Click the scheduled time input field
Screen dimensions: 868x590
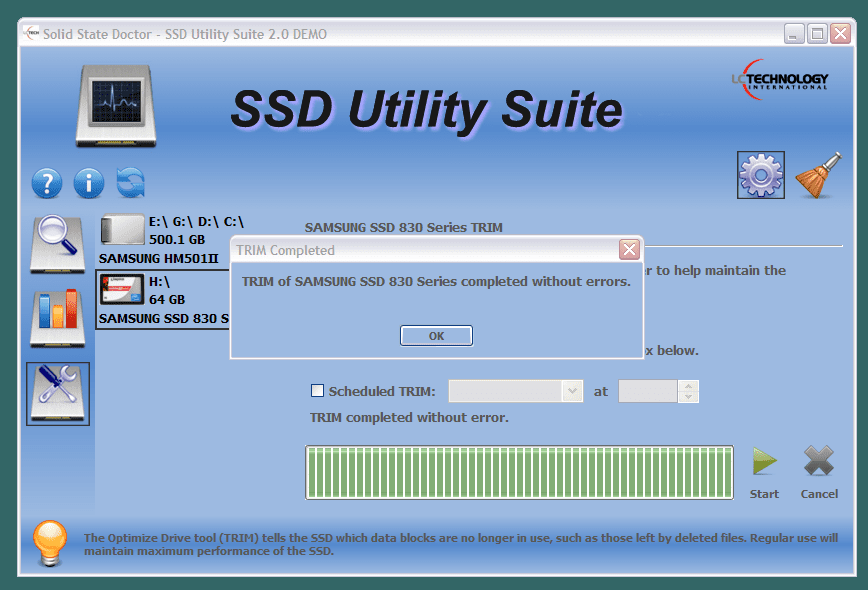coord(648,391)
